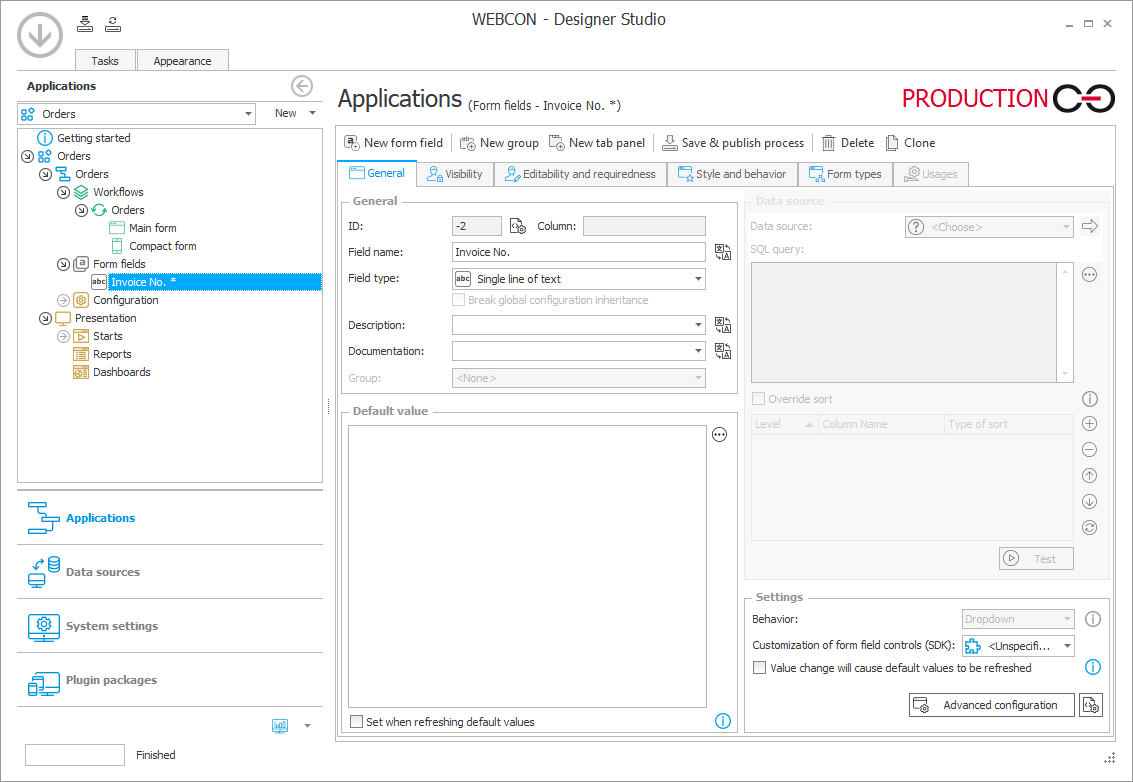
Task: Toggle Break global configuration inheritance checkbox
Action: pyautogui.click(x=458, y=300)
